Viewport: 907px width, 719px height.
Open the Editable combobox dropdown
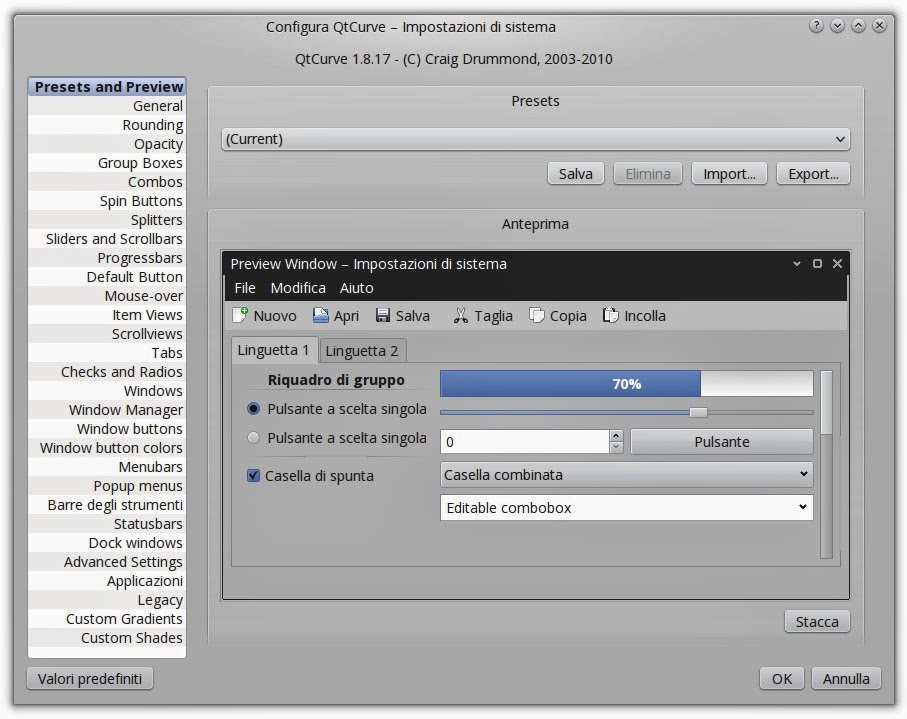(x=626, y=507)
